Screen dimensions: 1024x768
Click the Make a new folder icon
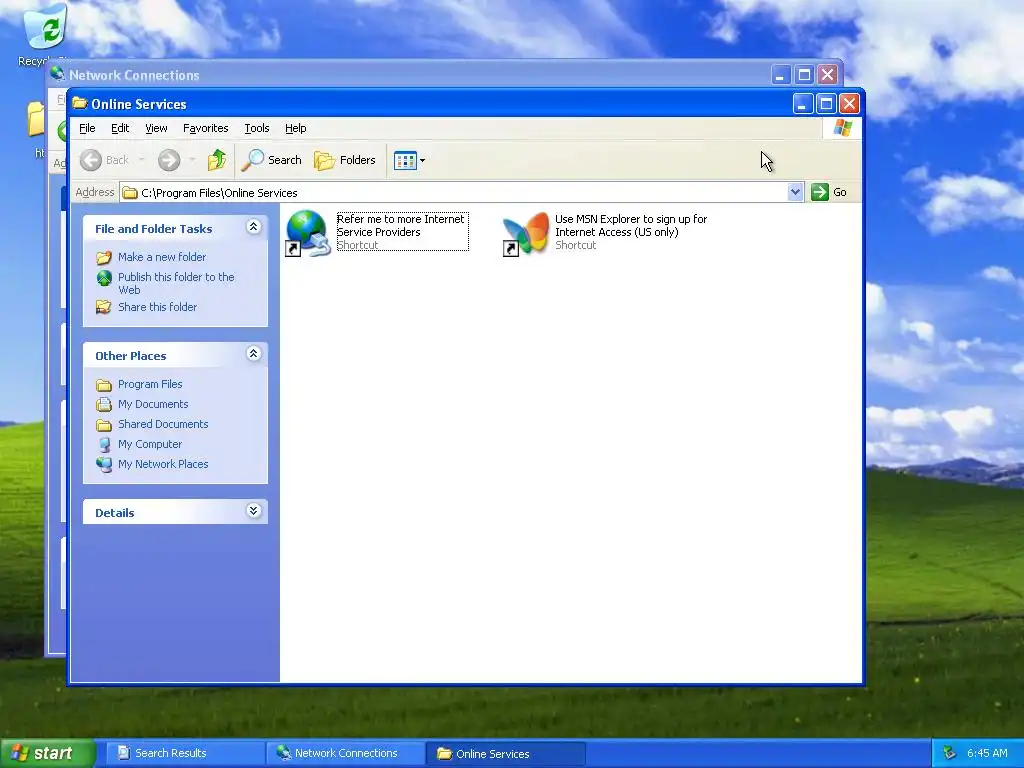(104, 257)
